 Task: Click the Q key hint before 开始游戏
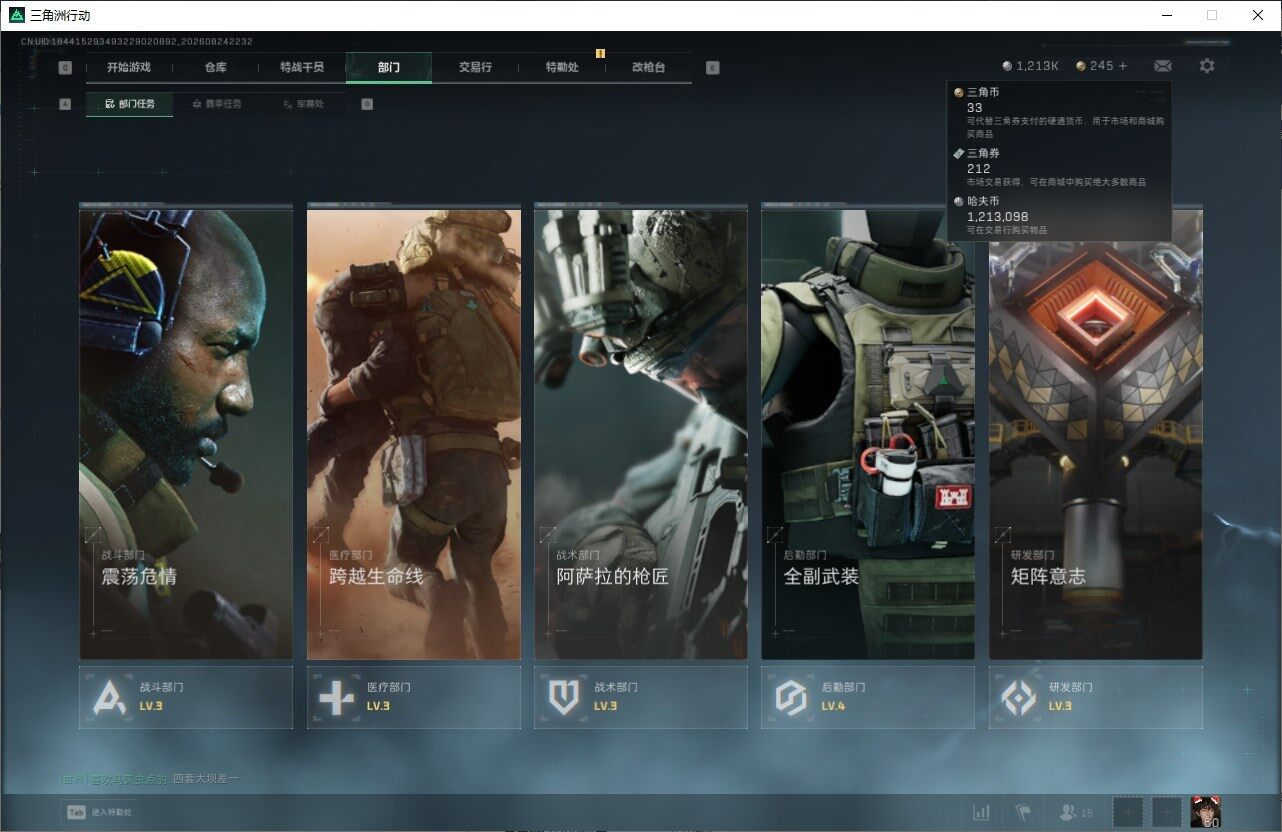pos(65,68)
